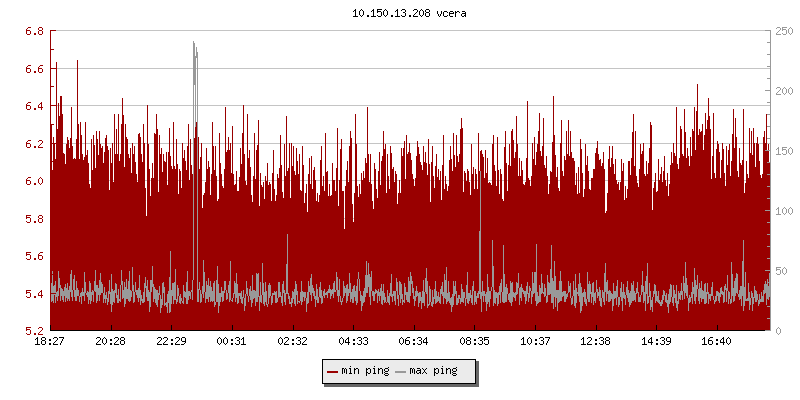Select the 20:28 time label on x-axis

110,341
